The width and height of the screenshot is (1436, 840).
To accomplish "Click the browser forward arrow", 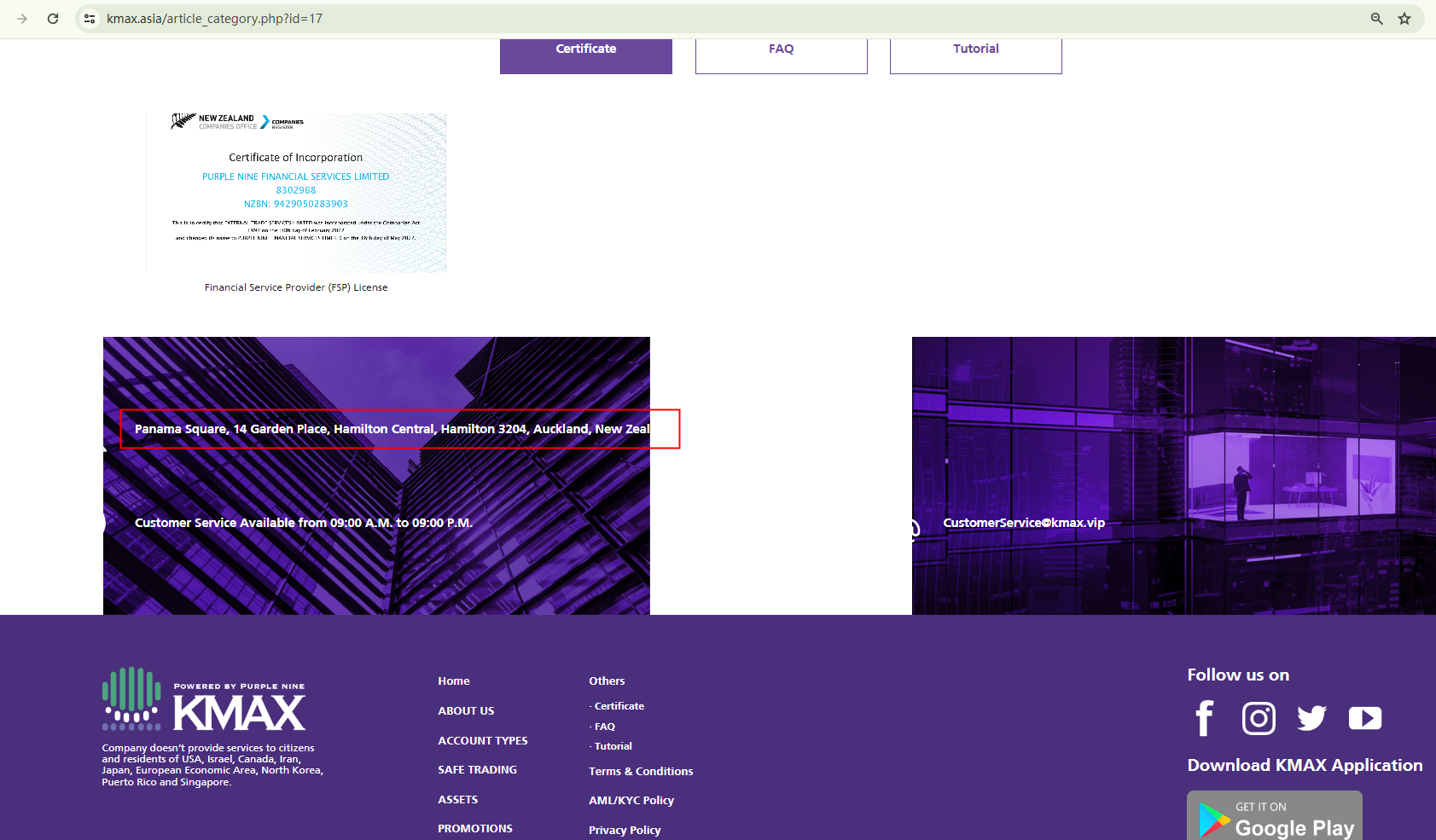I will (22, 19).
